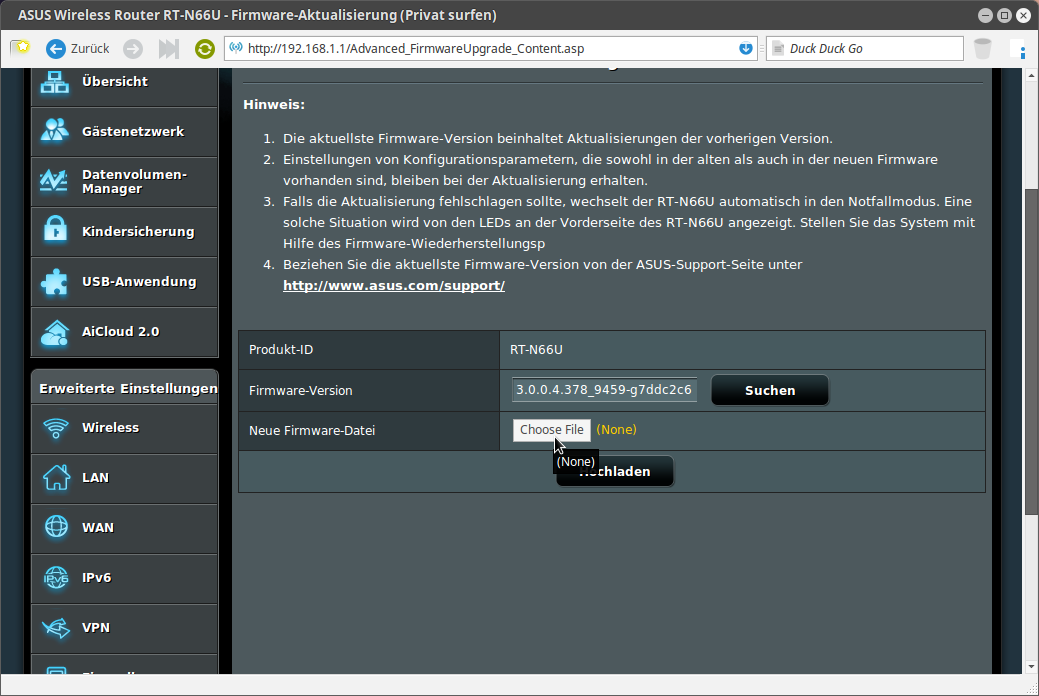Open the asus.com/support link
The image size is (1039, 696).
coord(394,286)
